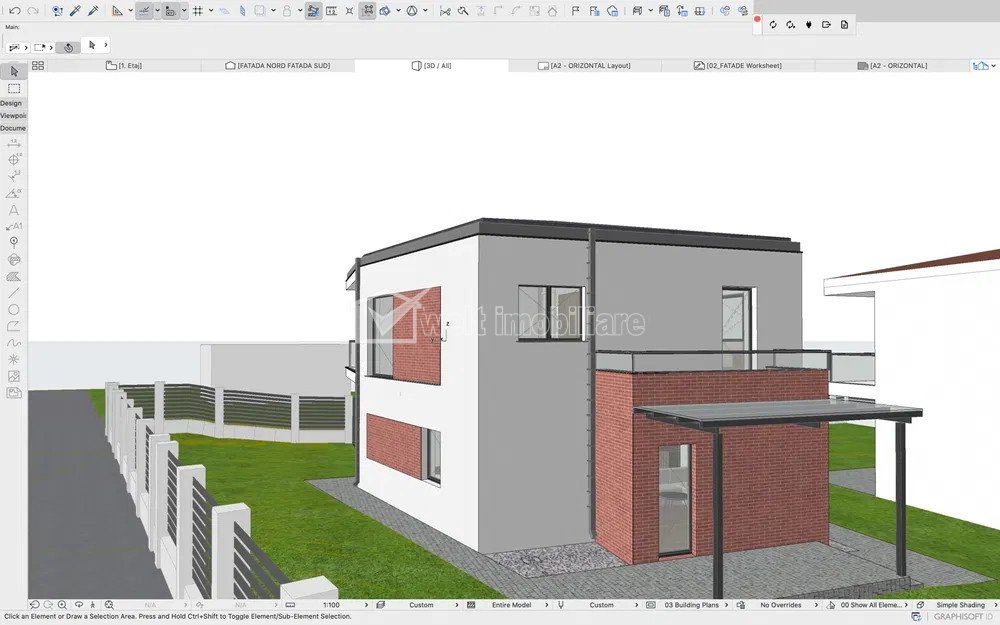The width and height of the screenshot is (1000, 625).
Task: Expand the Simple Shading style dropdown
Action: click(x=960, y=605)
